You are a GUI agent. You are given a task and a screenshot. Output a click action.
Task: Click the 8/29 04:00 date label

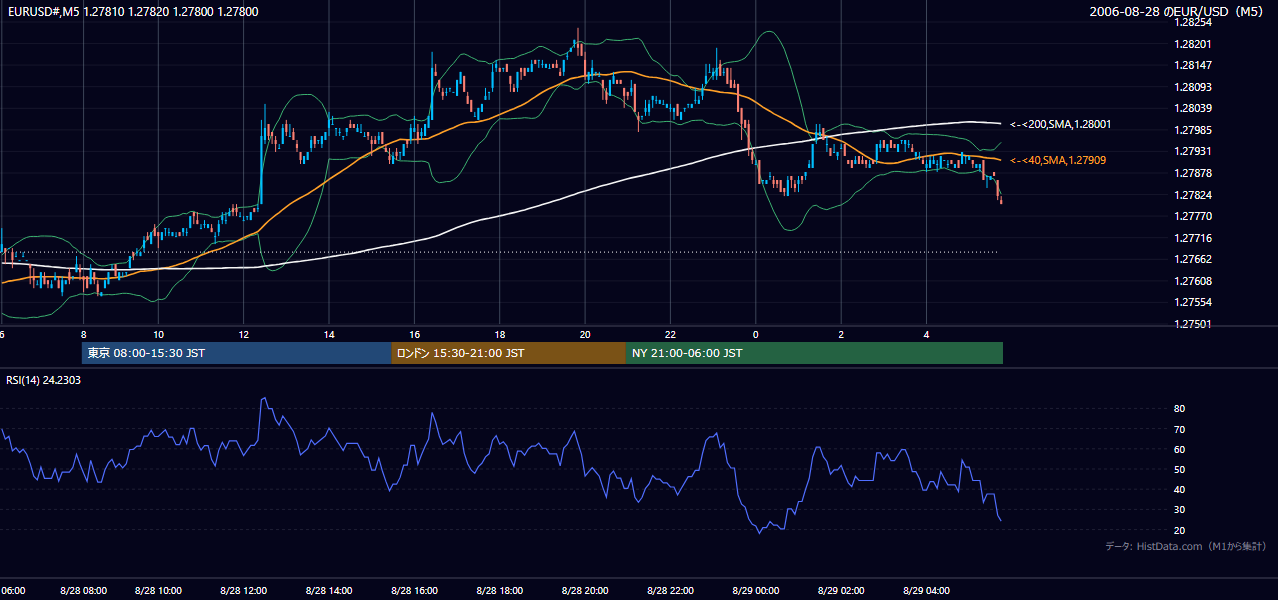click(x=927, y=591)
